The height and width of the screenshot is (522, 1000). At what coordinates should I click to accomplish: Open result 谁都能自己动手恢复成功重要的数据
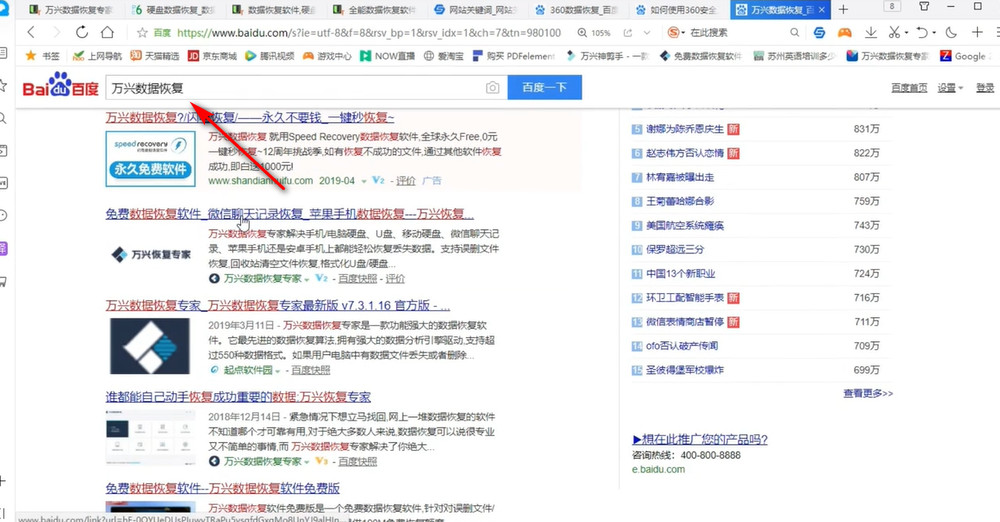pyautogui.click(x=238, y=397)
